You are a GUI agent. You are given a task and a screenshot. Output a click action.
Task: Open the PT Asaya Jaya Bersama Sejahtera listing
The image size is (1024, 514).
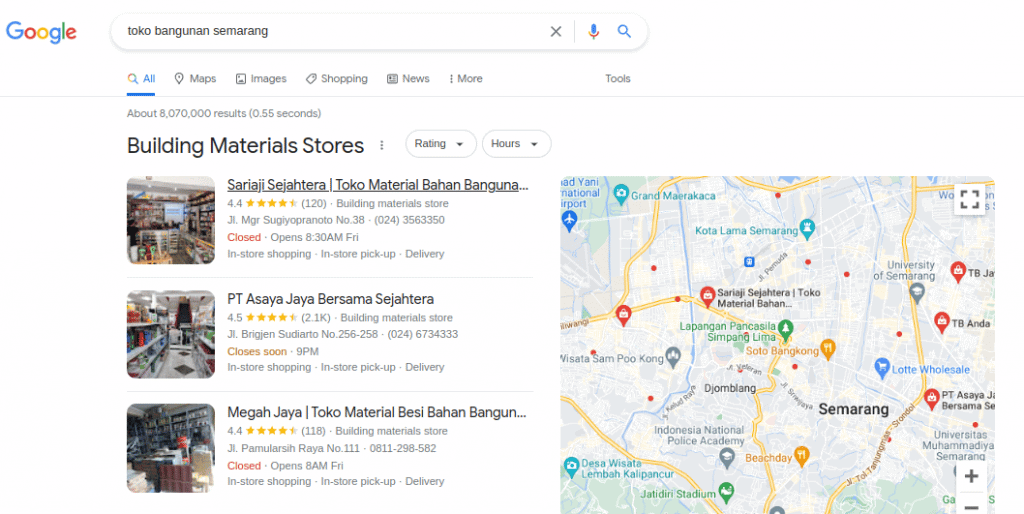[x=330, y=299]
